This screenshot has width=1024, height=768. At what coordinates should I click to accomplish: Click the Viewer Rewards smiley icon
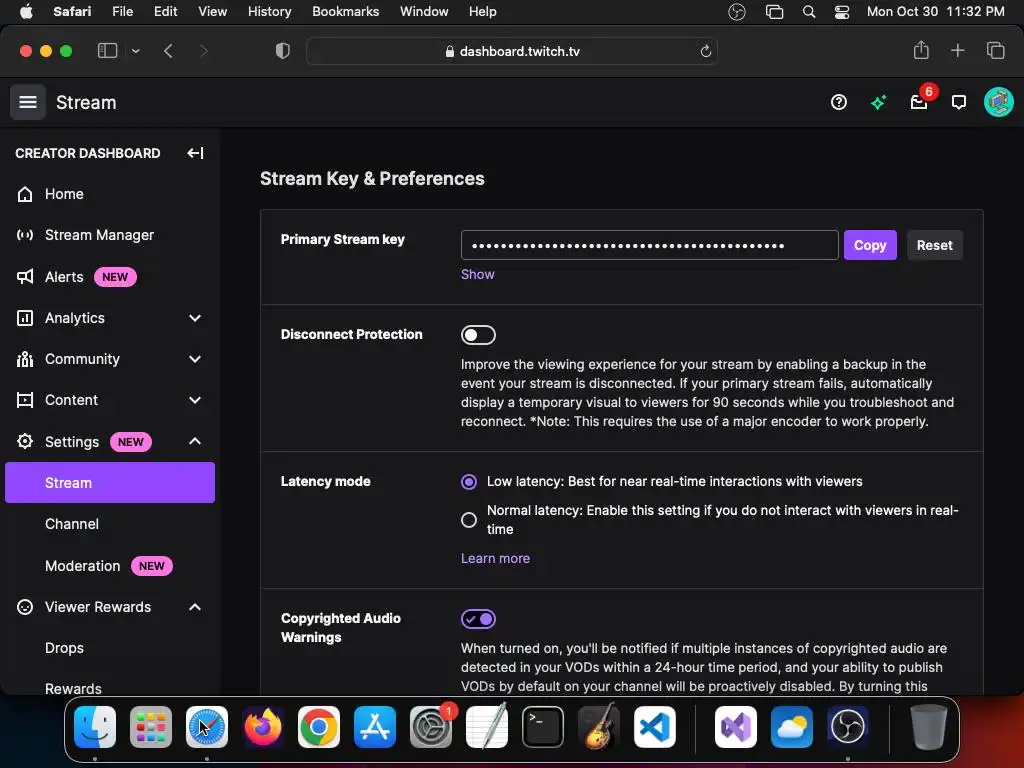[x=25, y=607]
